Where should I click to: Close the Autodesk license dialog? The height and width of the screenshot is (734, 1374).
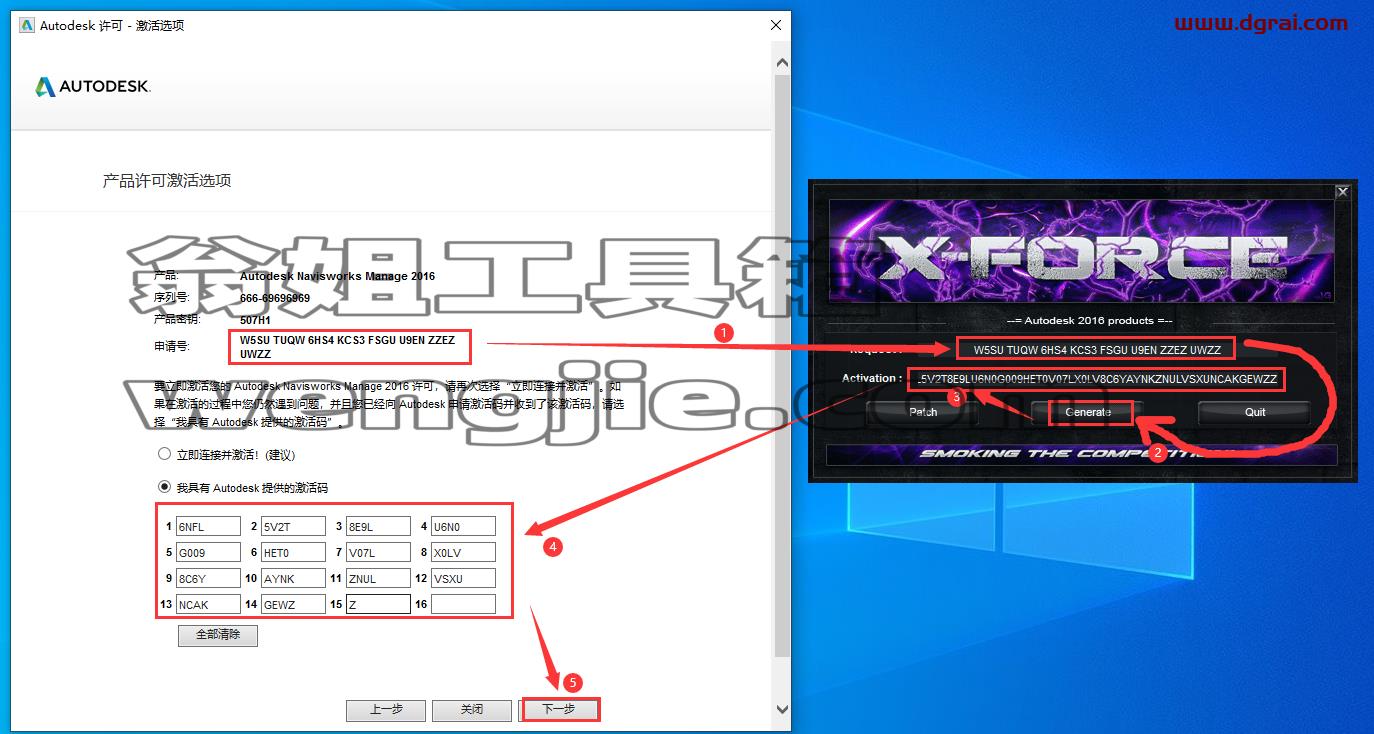[x=775, y=25]
